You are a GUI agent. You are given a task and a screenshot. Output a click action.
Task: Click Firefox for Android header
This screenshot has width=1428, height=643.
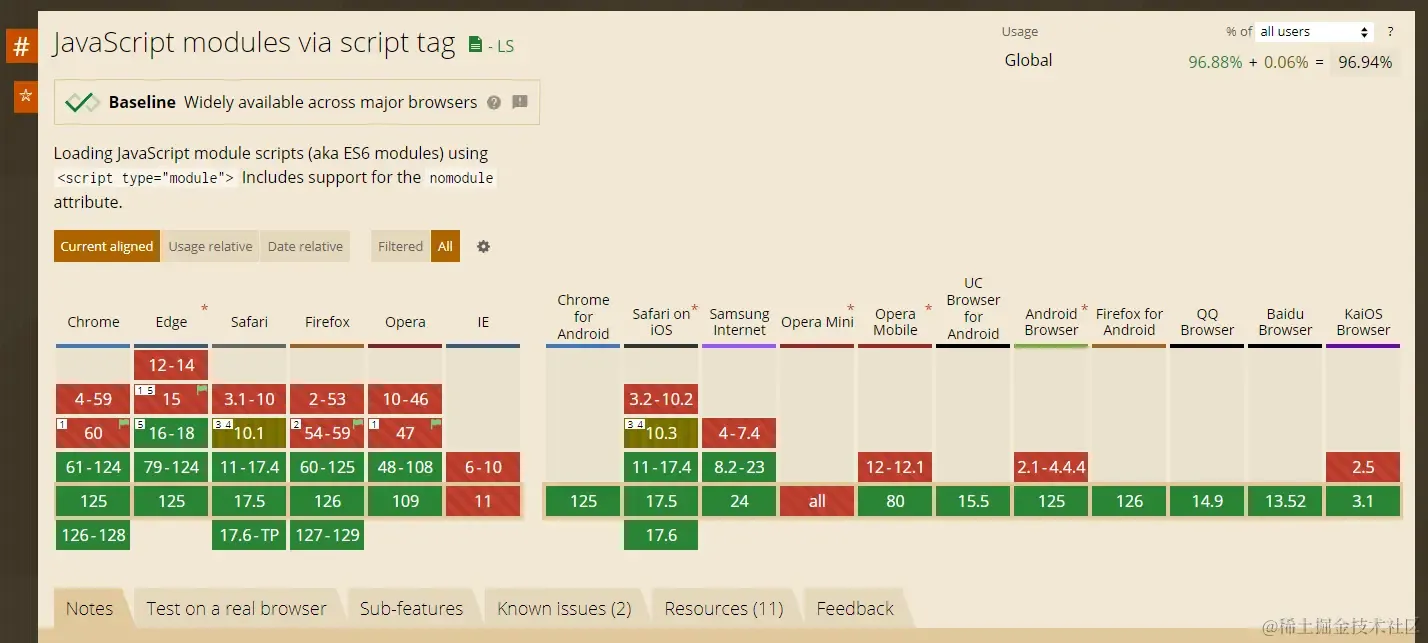point(1129,321)
